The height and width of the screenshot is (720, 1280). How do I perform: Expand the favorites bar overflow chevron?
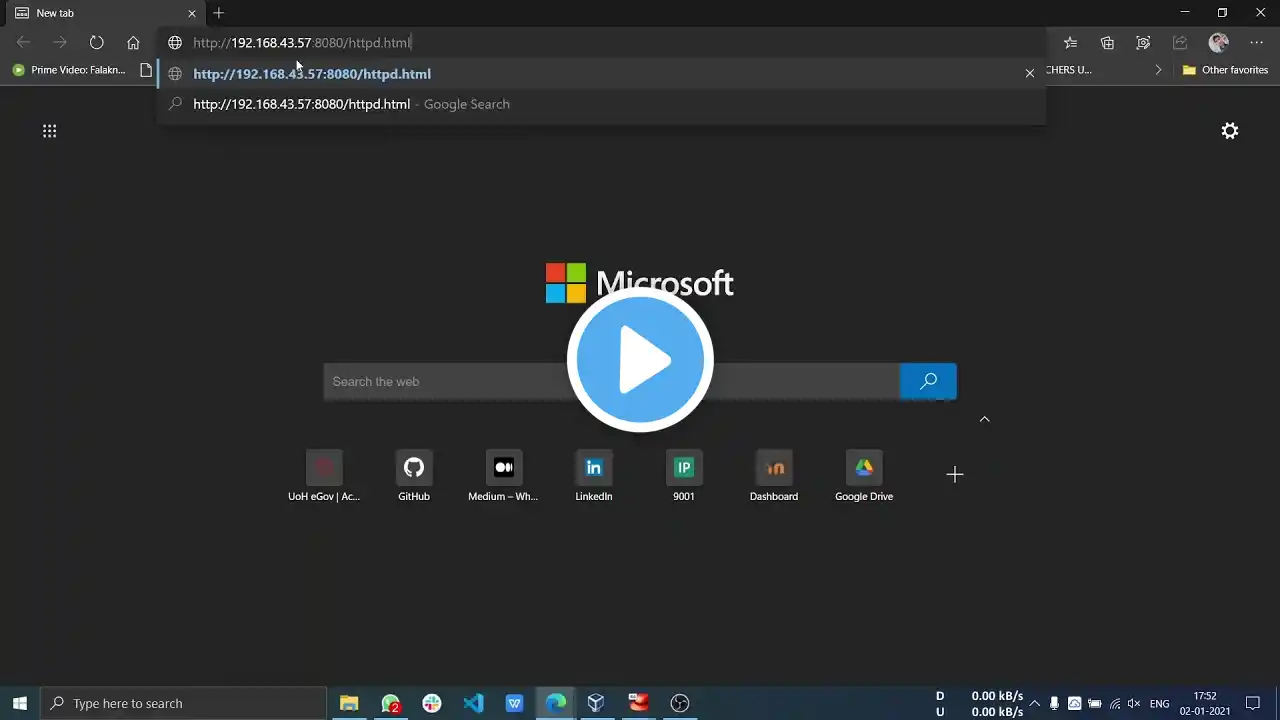pyautogui.click(x=1158, y=70)
